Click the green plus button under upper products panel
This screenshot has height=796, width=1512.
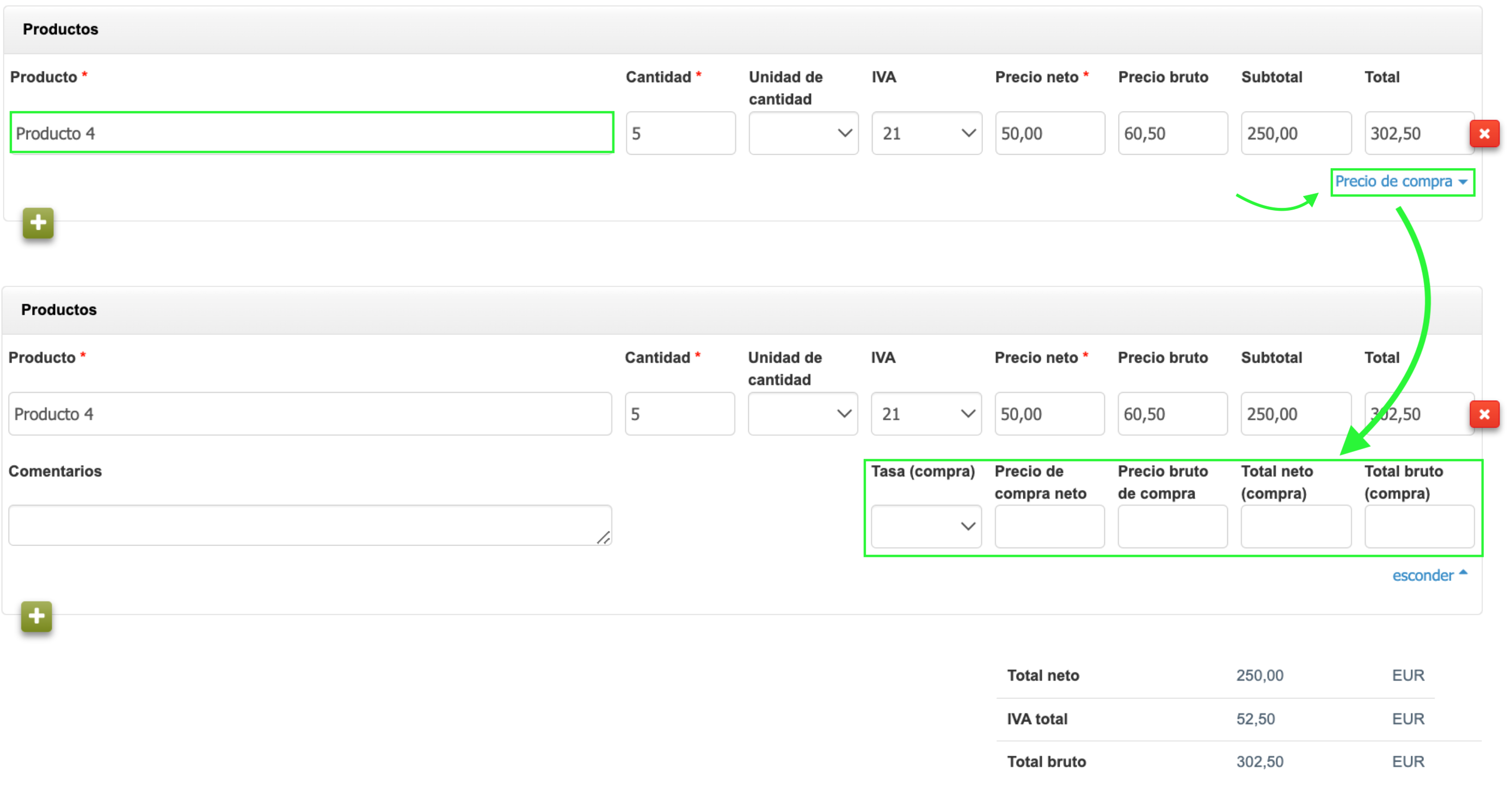[x=38, y=223]
